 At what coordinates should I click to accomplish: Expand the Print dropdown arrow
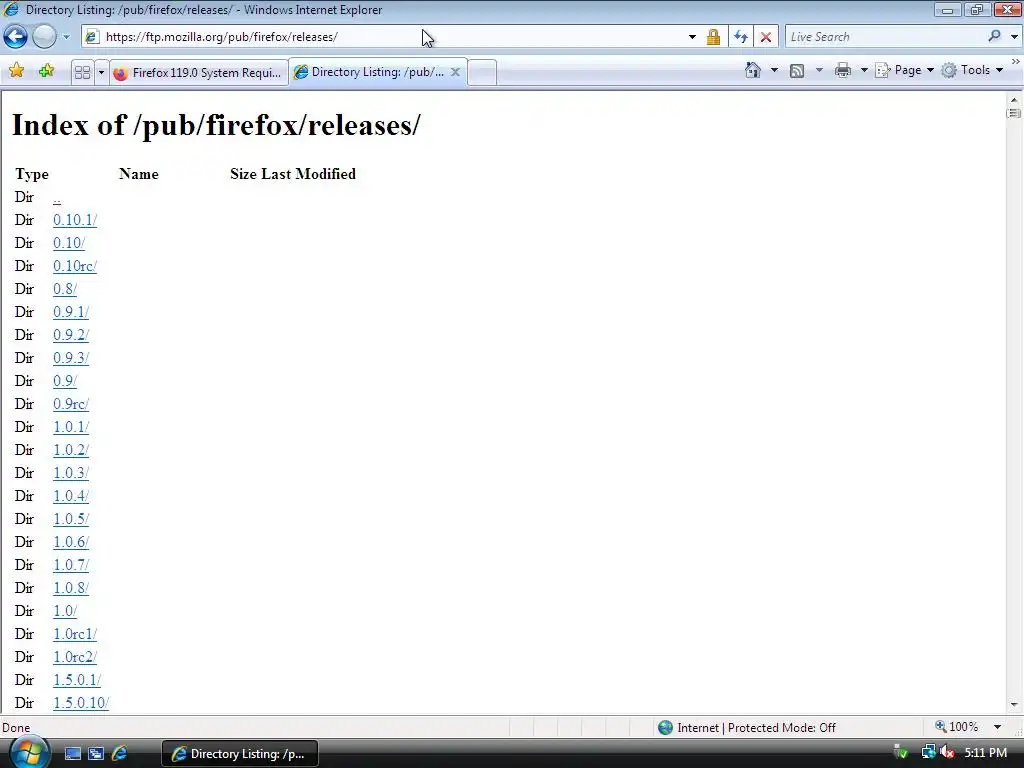coord(863,70)
